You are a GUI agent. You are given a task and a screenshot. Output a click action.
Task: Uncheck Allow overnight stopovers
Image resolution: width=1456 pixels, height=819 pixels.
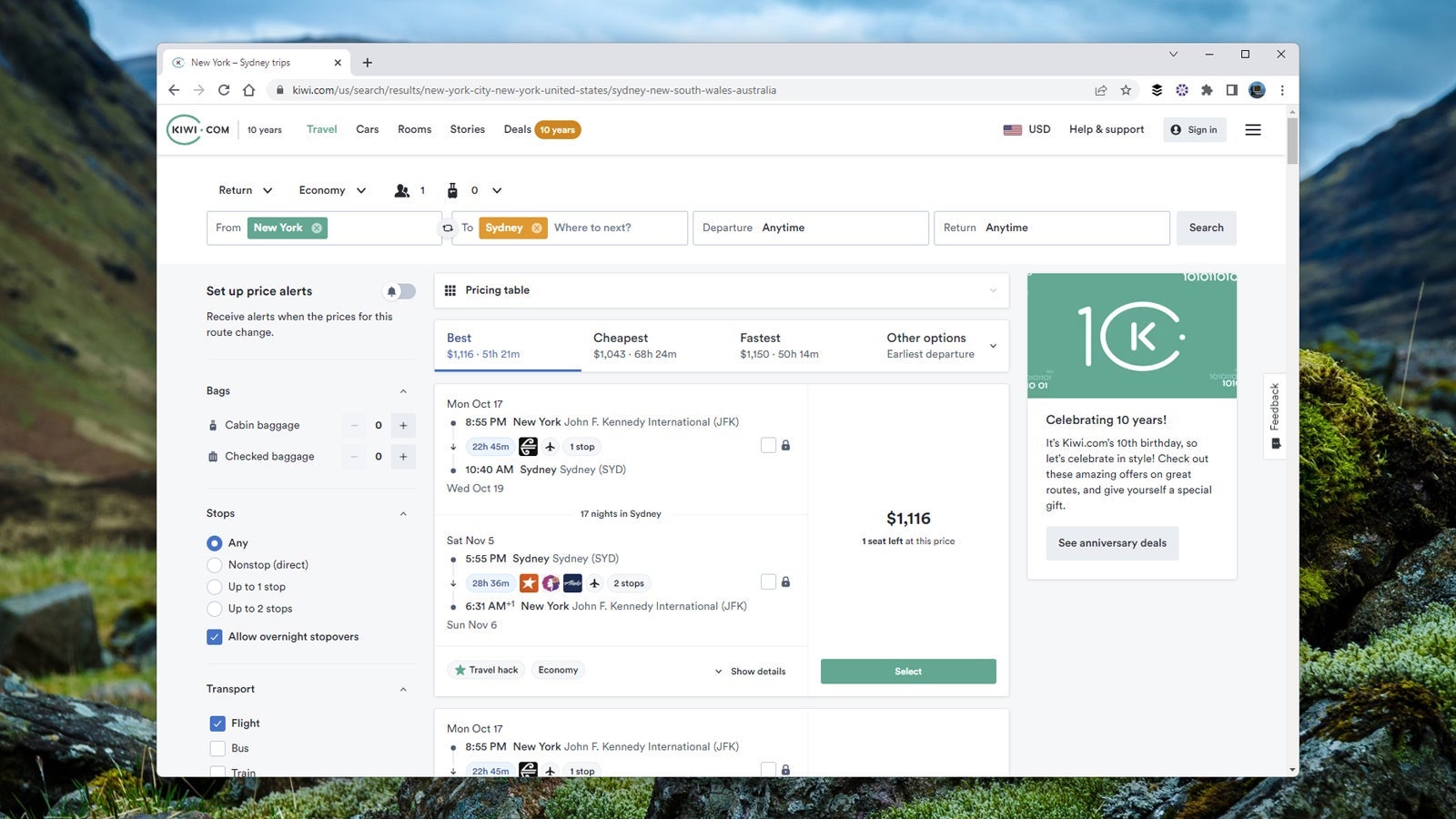point(214,637)
